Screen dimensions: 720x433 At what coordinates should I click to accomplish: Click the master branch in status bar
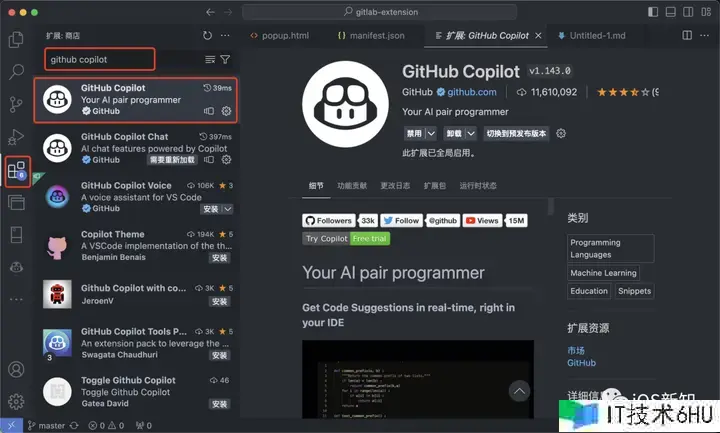pyautogui.click(x=46, y=426)
